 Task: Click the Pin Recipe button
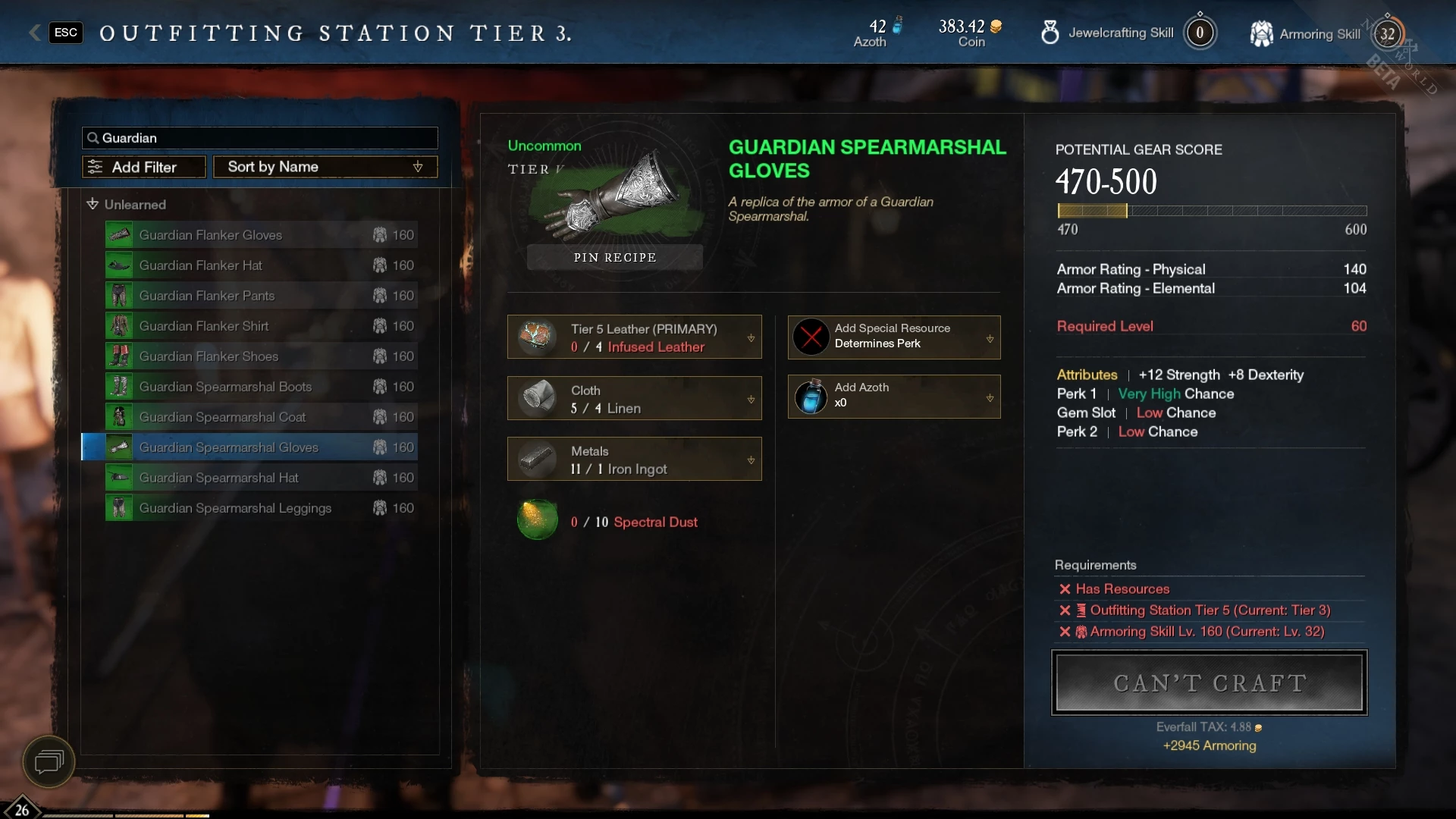coord(615,257)
